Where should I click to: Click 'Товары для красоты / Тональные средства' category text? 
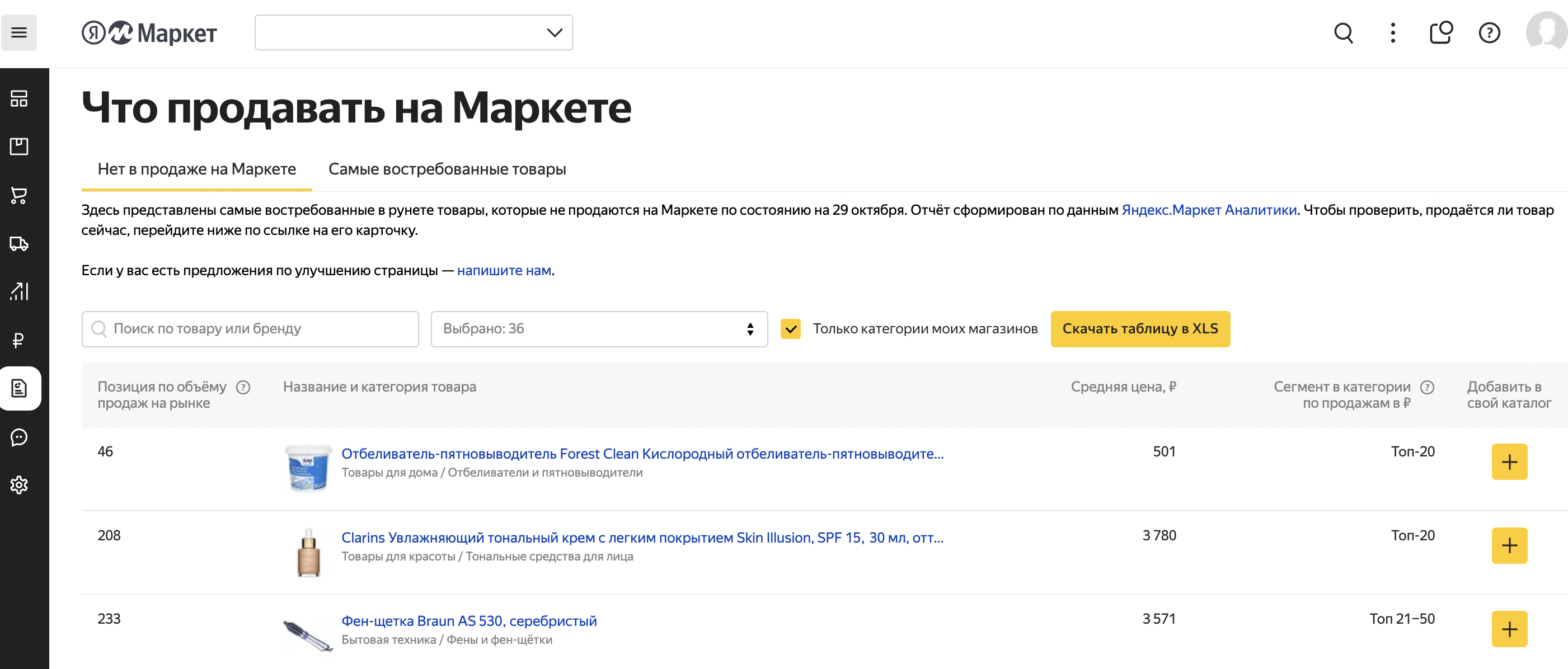(487, 557)
